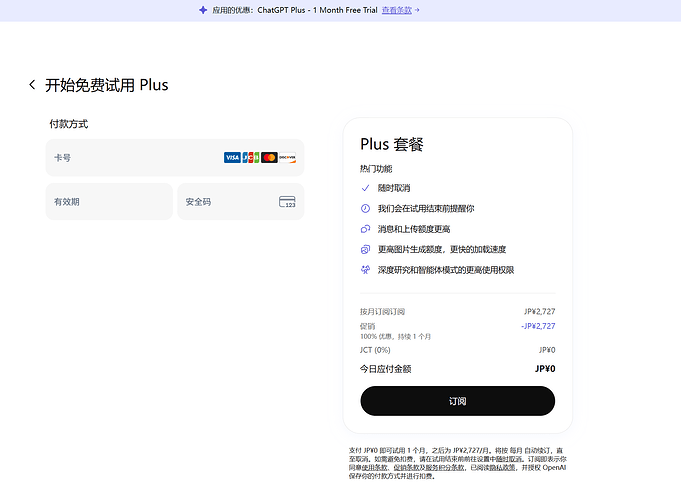Screen dimensions: 681x500
Task: Focus the 卡号 card number field
Action: point(175,158)
